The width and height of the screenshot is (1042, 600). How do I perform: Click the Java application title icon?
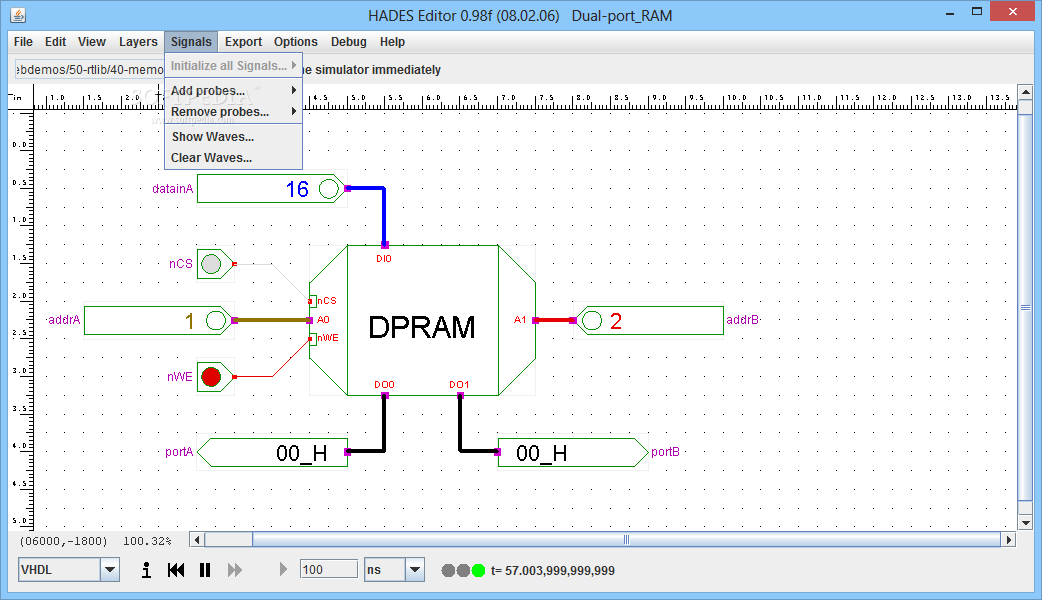(19, 14)
